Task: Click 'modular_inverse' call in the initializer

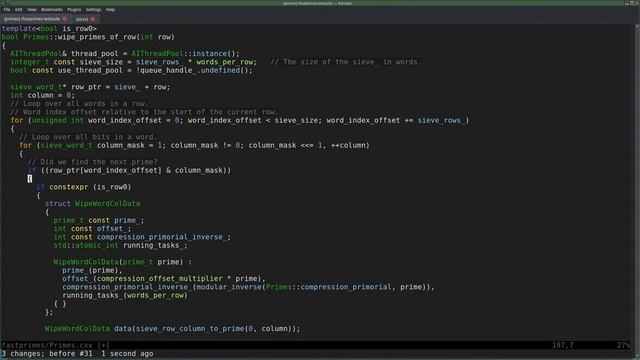Action: pos(229,287)
